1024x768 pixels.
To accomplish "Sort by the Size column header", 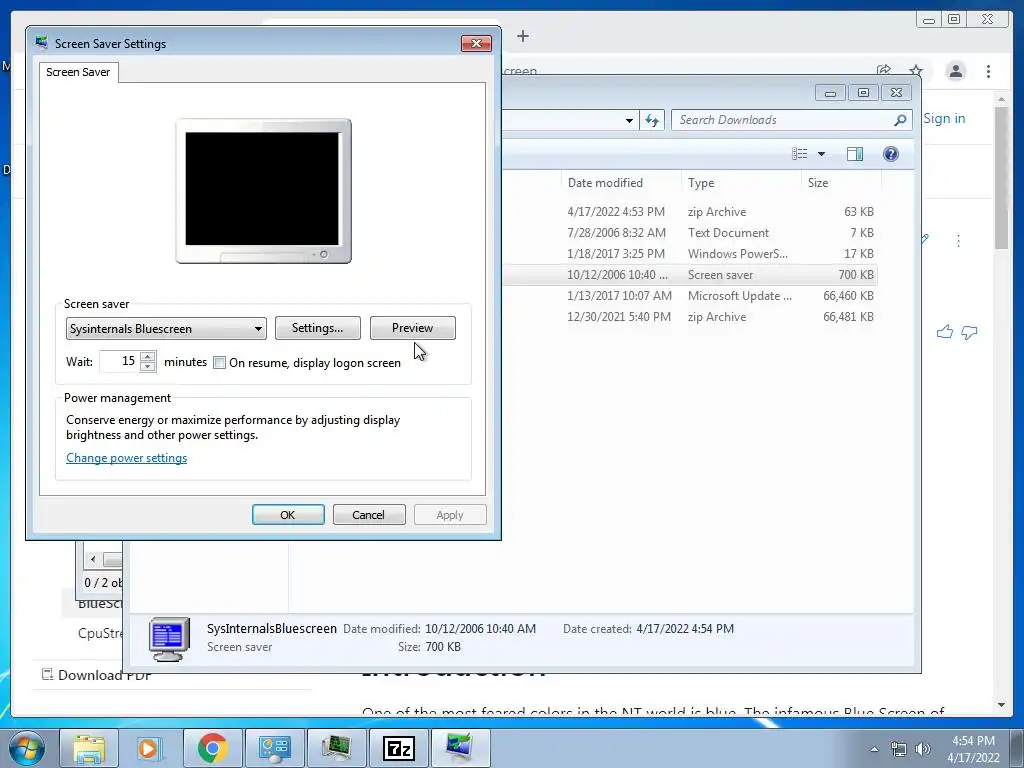I will [841, 183].
